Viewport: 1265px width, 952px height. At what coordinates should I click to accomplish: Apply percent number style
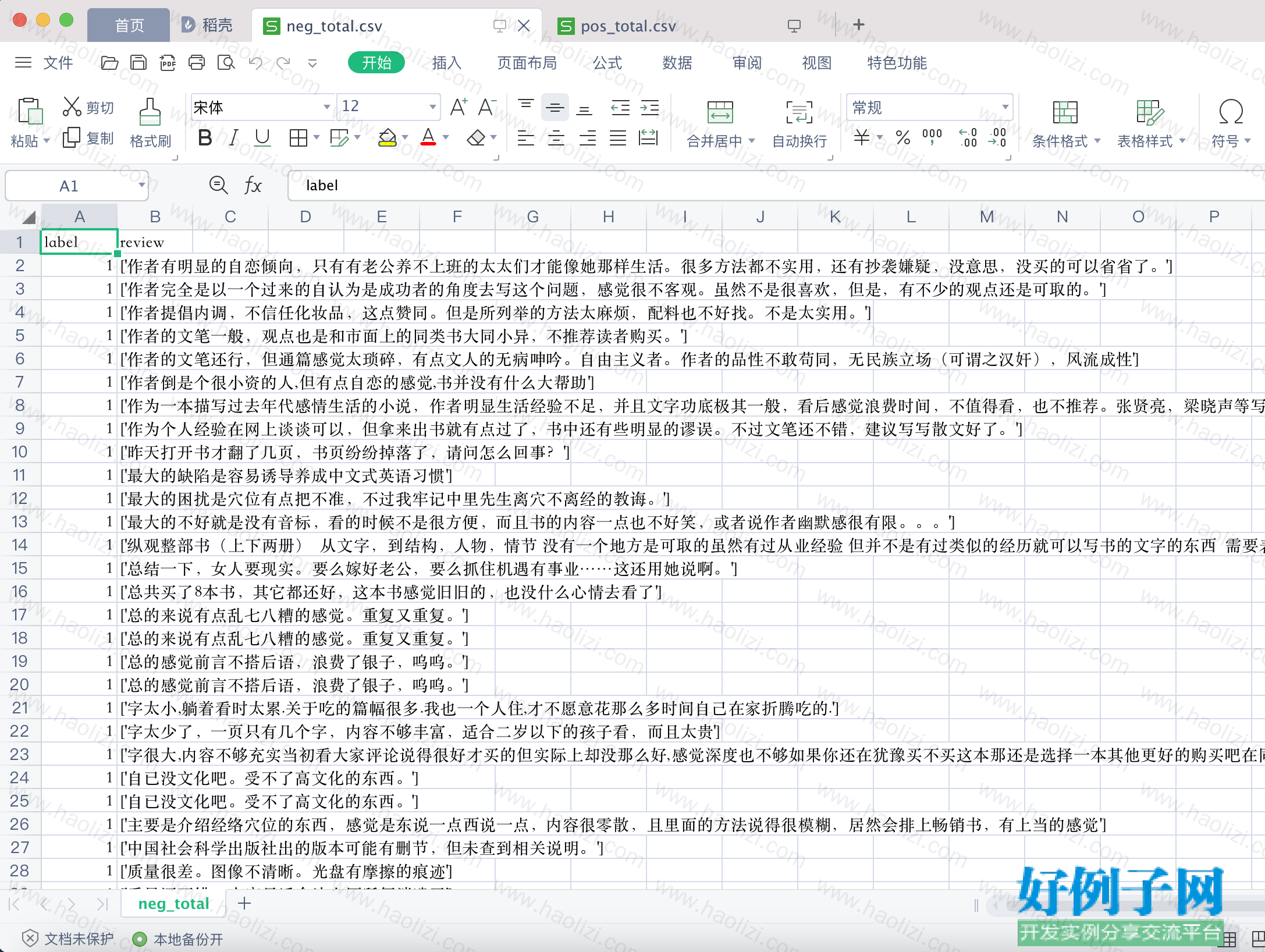903,138
